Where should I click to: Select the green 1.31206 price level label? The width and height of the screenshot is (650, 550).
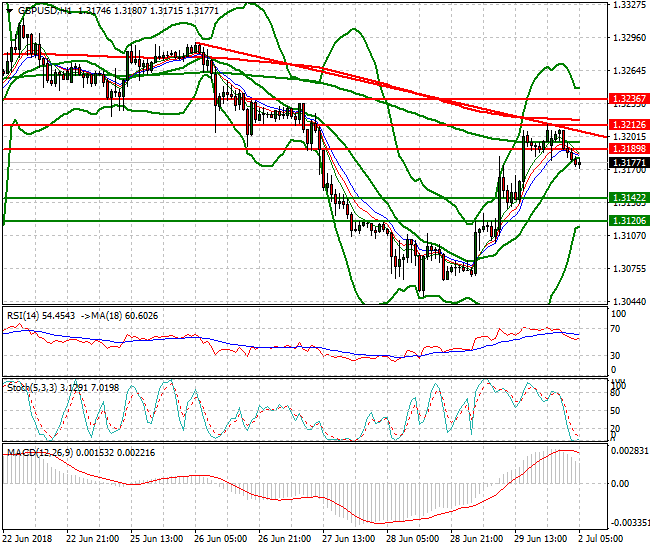(x=629, y=221)
